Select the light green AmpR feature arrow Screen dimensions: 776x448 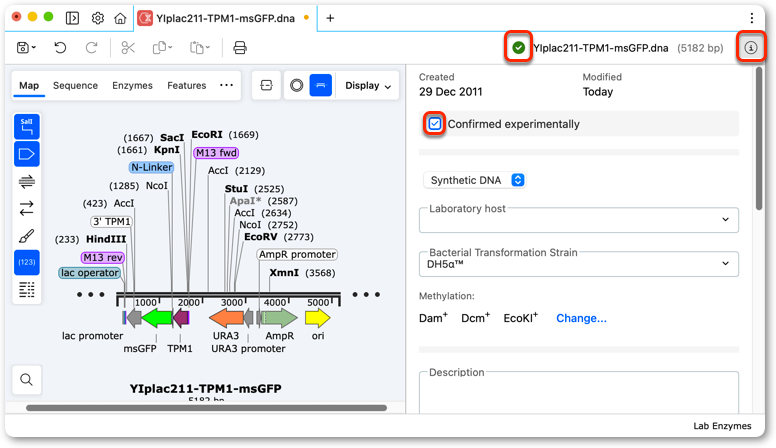(280, 318)
